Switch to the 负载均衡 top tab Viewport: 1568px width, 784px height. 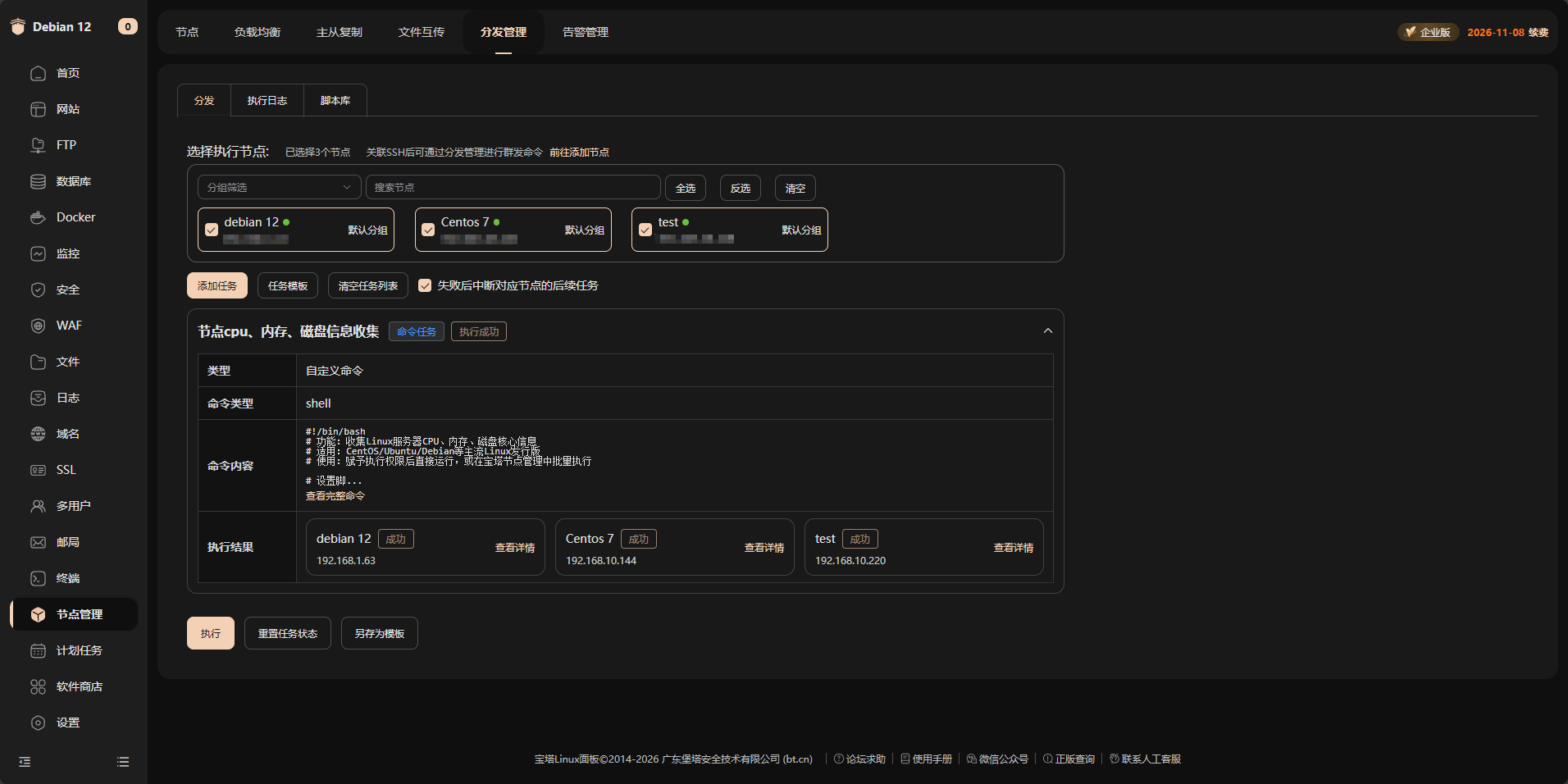(x=258, y=32)
